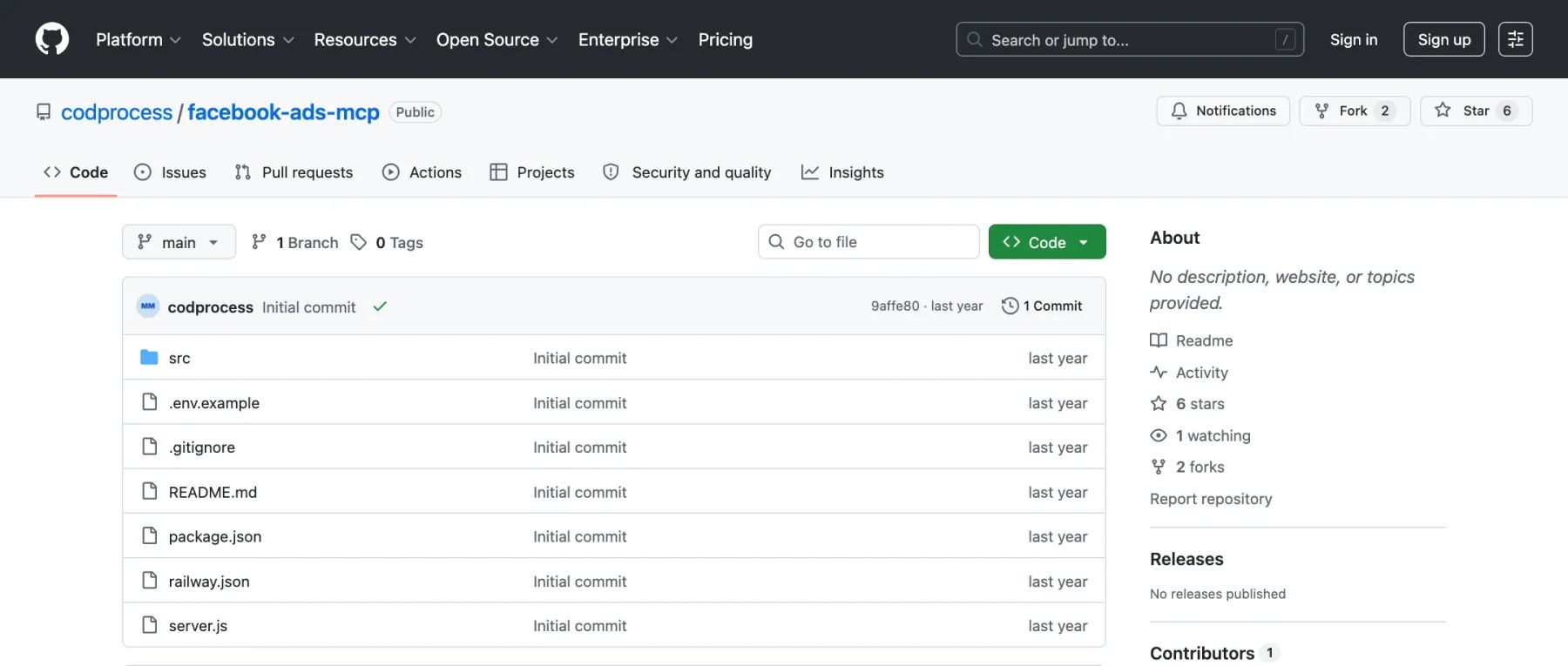Expand the Platform menu
Image resolution: width=1568 pixels, height=666 pixels.
click(x=139, y=39)
